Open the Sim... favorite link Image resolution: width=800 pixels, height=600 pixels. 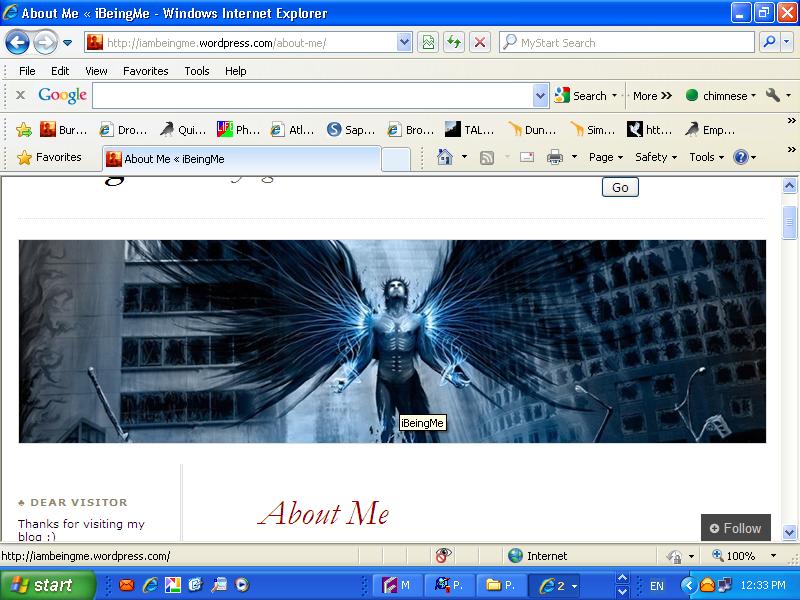pyautogui.click(x=593, y=130)
